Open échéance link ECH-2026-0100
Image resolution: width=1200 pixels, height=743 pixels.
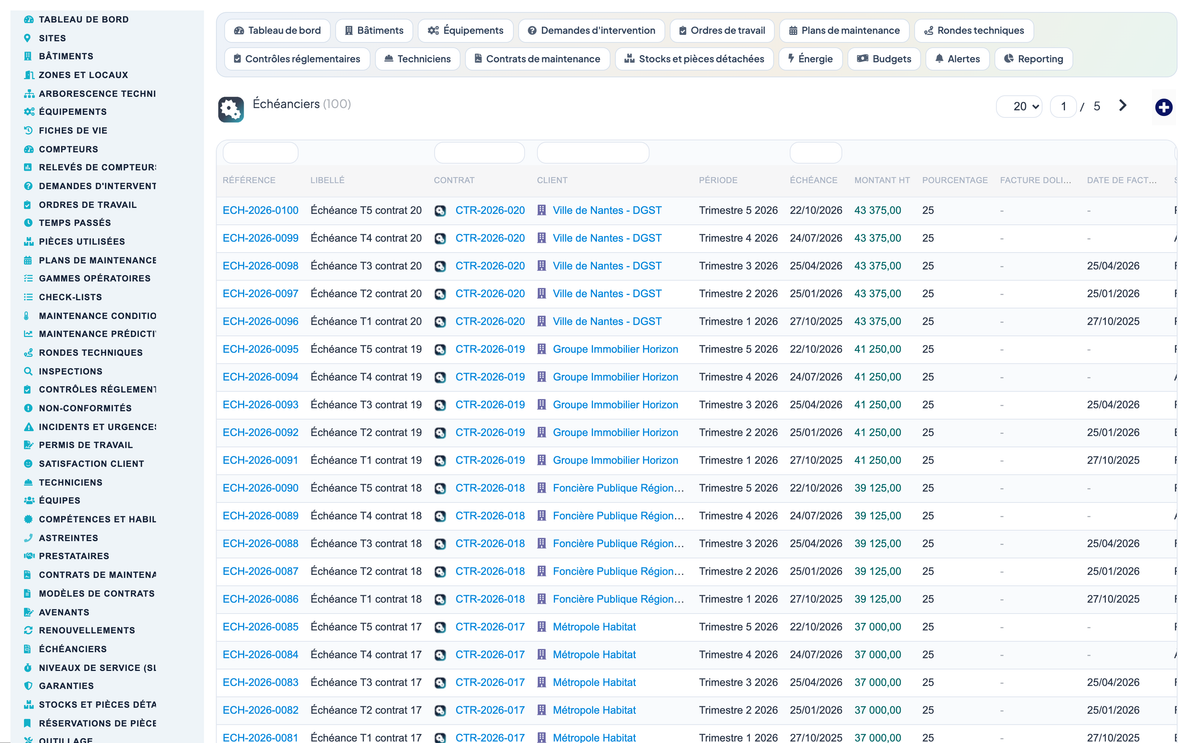pos(260,211)
